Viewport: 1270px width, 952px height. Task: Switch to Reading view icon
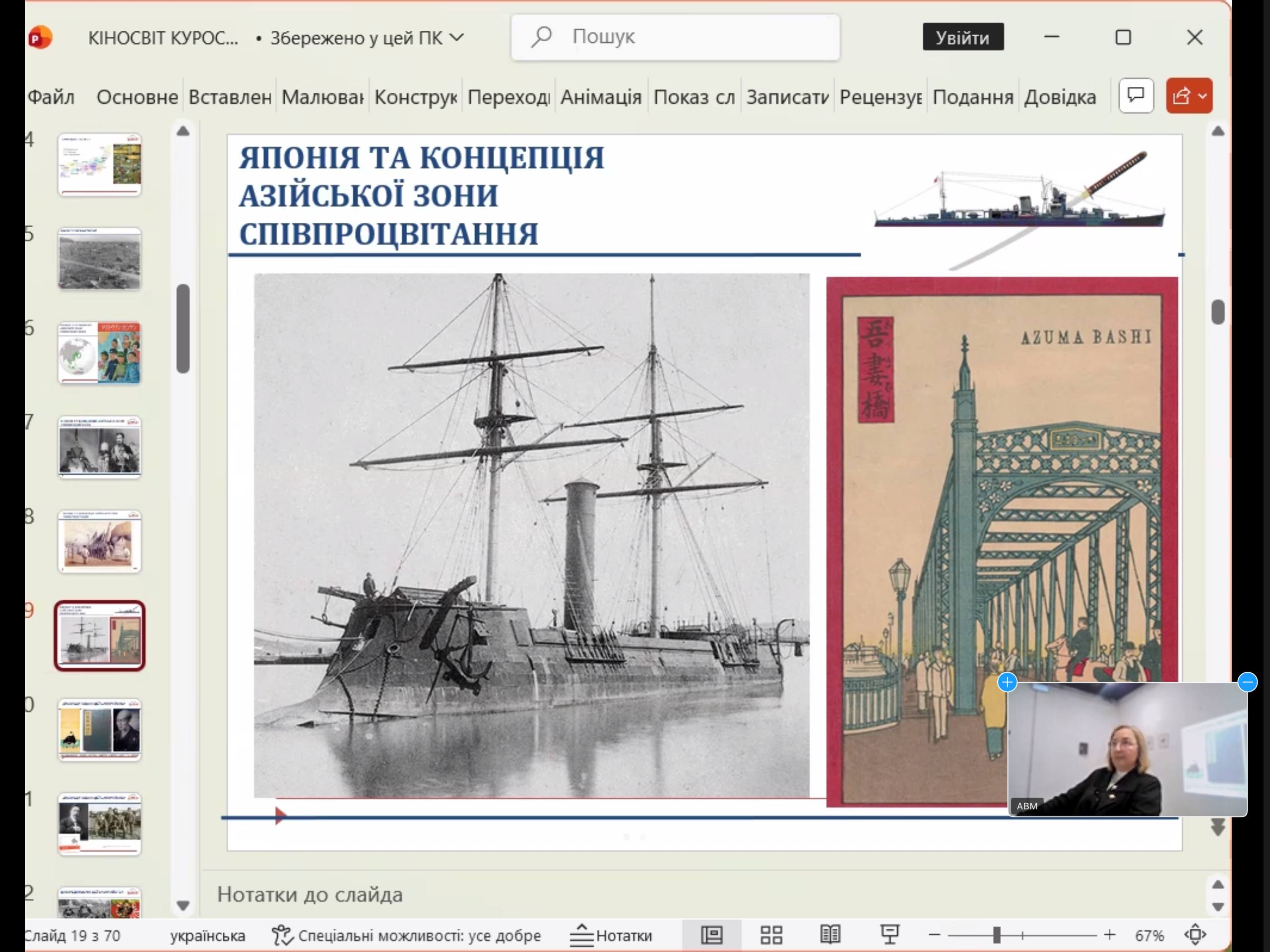[x=829, y=935]
